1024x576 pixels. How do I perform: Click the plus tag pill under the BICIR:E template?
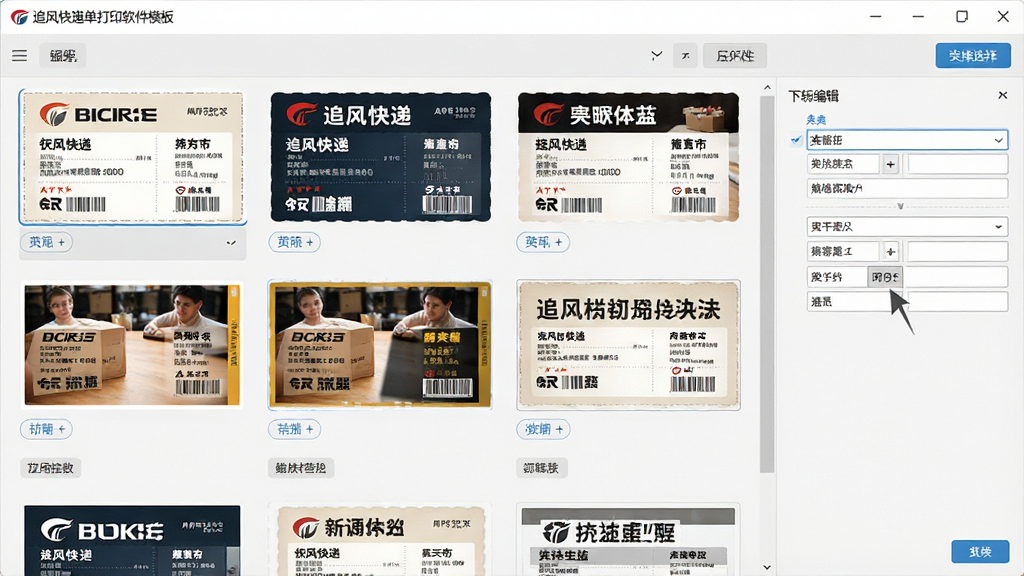pyautogui.click(x=46, y=242)
